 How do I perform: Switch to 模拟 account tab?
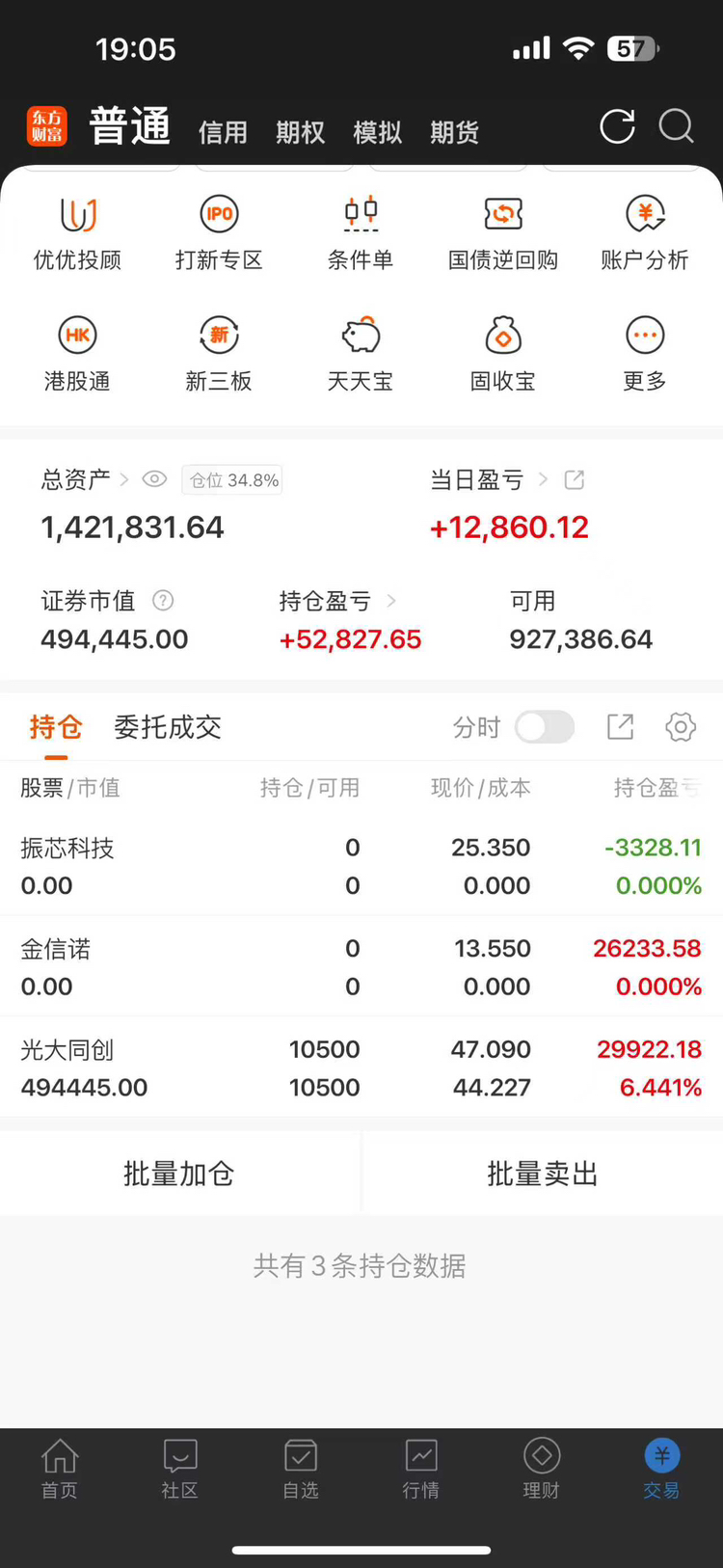[x=377, y=132]
